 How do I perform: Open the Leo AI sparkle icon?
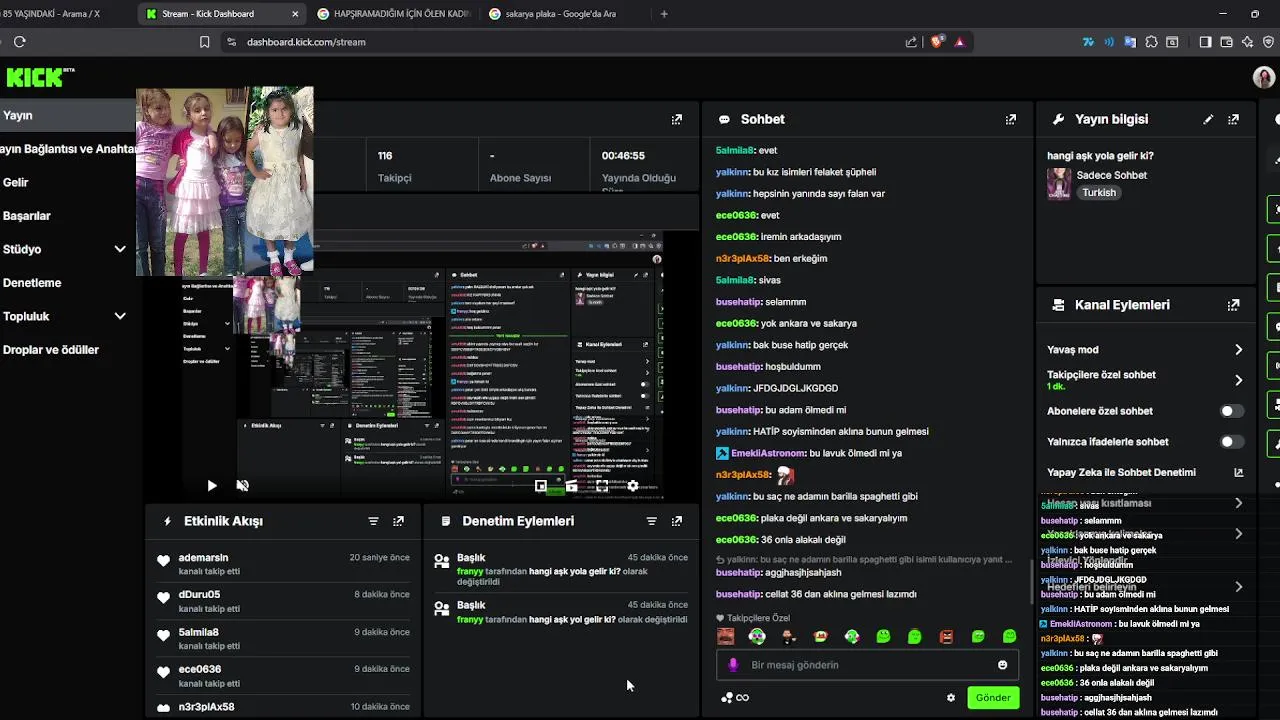(1247, 42)
